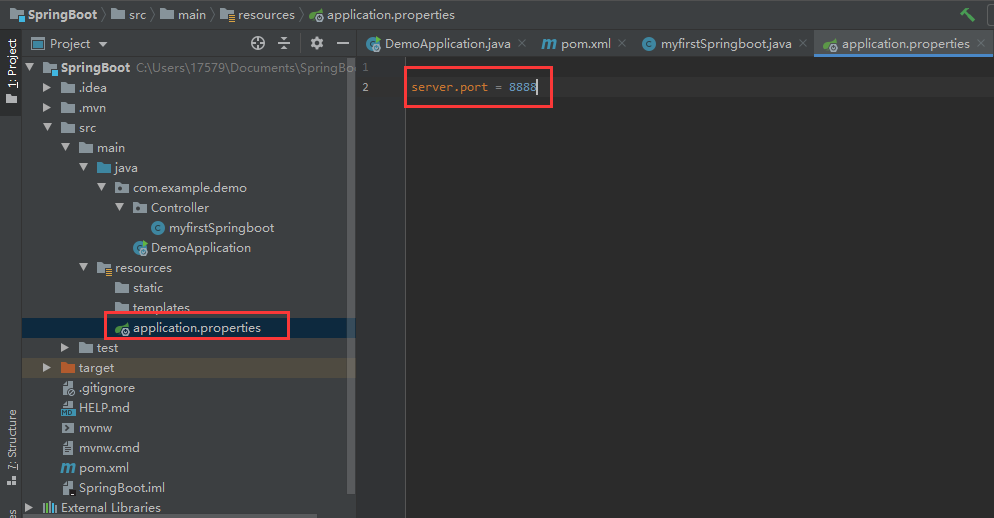Collapse the src folder
The height and width of the screenshot is (518, 994).
pyautogui.click(x=48, y=127)
